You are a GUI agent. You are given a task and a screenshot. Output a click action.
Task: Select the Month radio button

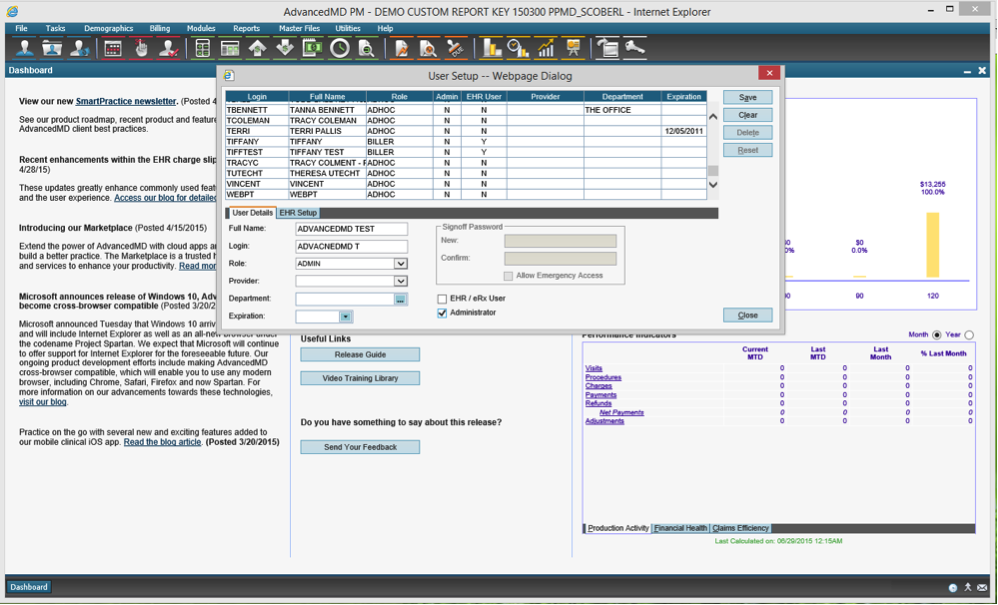pyautogui.click(x=936, y=335)
